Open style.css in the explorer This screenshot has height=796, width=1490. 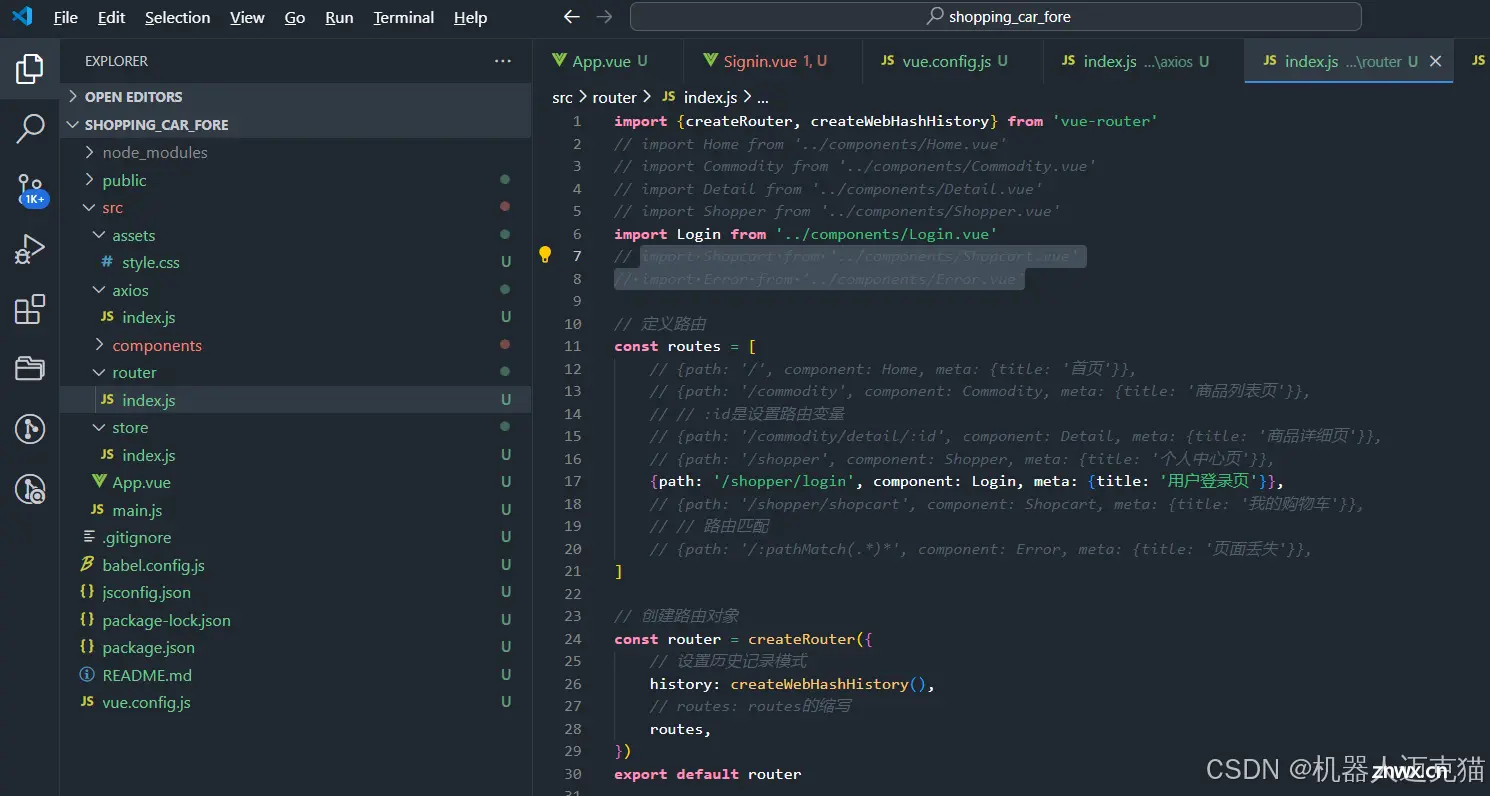(296, 262)
